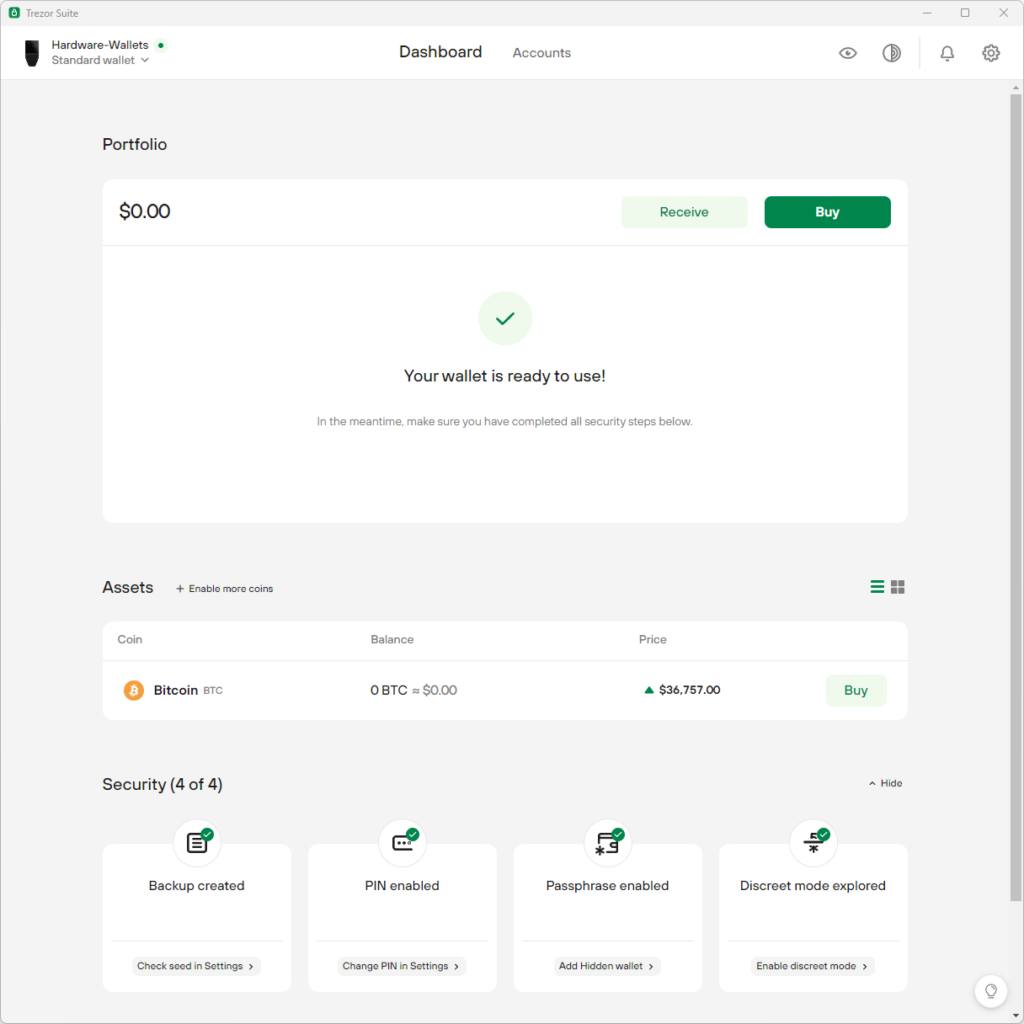Click the Trezor Suite title bar app icon
1024x1024 pixels.
click(14, 13)
